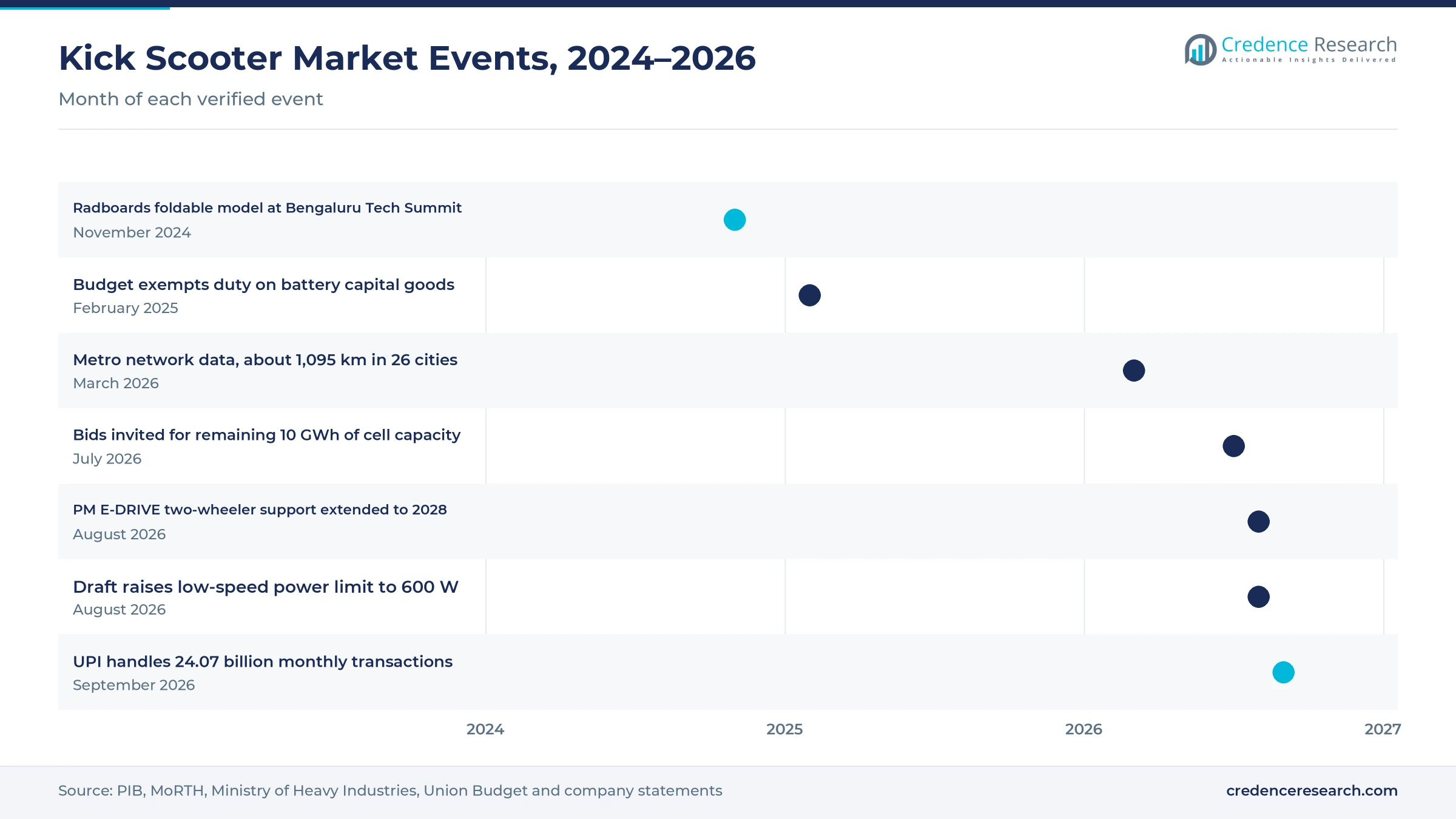Click the September 2026 date label
The width and height of the screenshot is (1456, 819).
133,685
